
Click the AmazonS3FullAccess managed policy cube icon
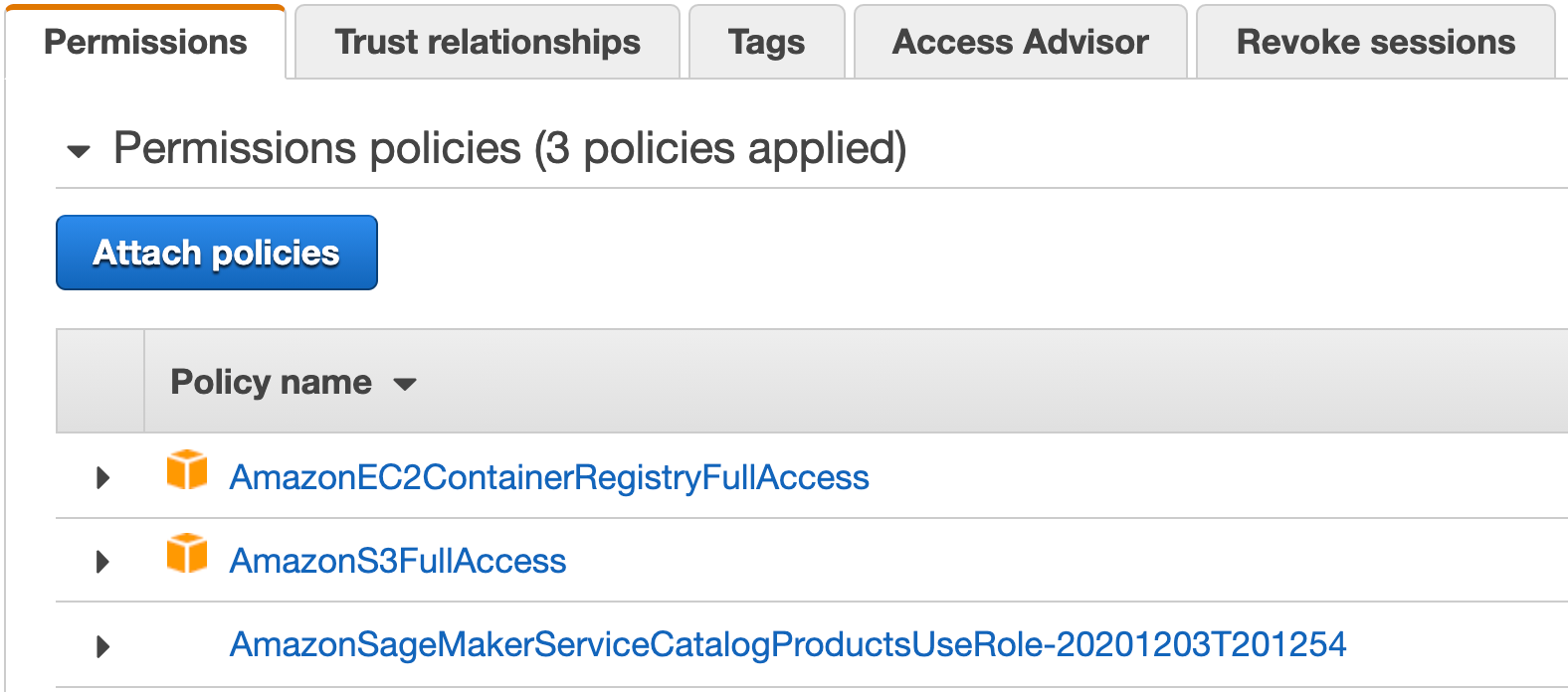[187, 554]
